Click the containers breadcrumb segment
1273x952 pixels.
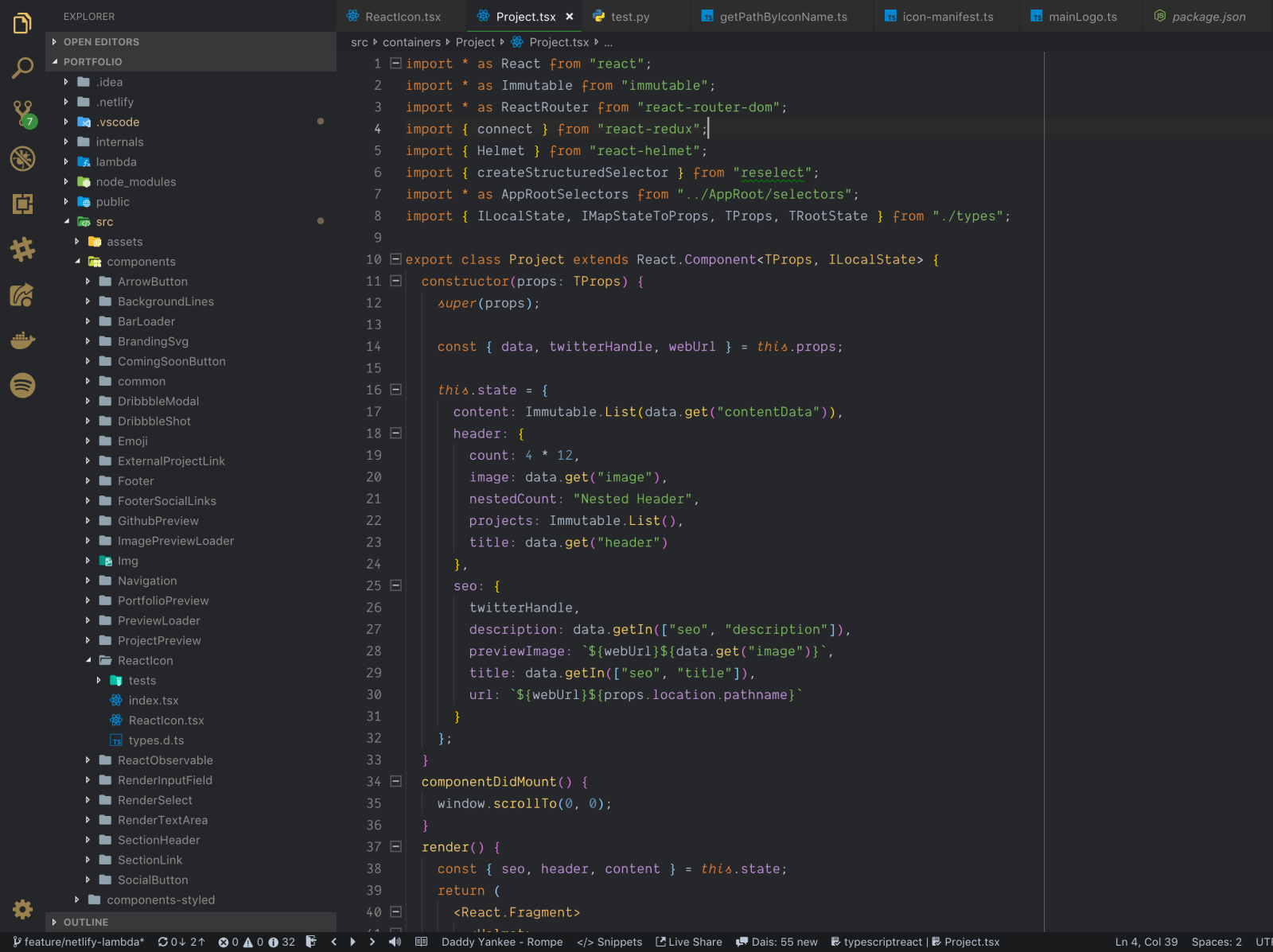click(x=411, y=42)
